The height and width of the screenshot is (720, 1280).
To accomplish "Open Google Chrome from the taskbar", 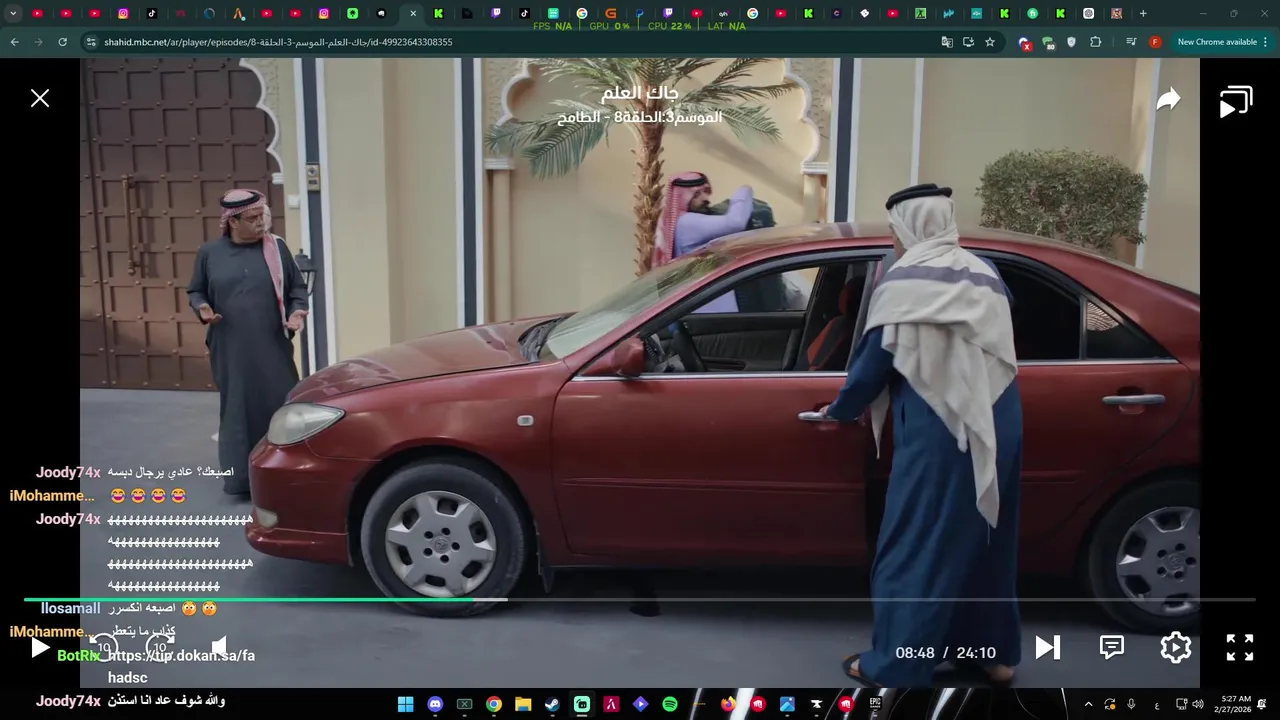I will [x=493, y=704].
